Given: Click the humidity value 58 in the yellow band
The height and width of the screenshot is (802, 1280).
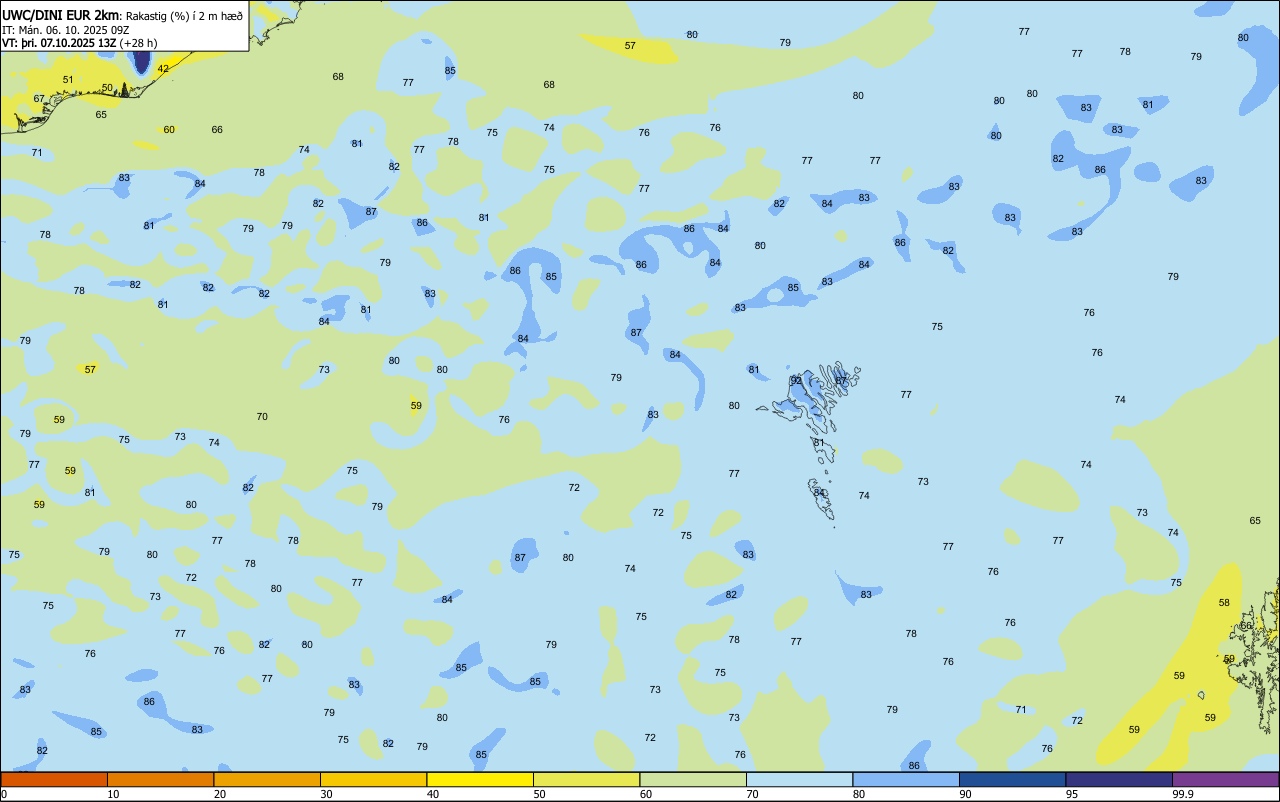Looking at the screenshot, I should [x=1224, y=603].
